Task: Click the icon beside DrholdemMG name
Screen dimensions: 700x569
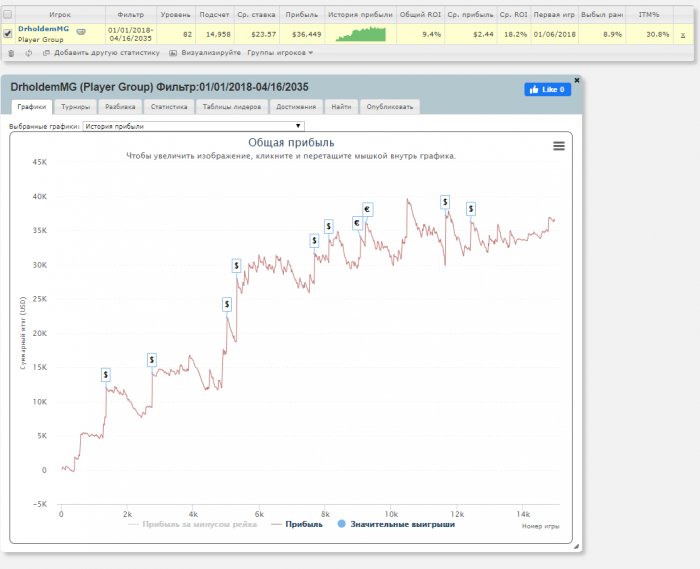Action: [81, 32]
